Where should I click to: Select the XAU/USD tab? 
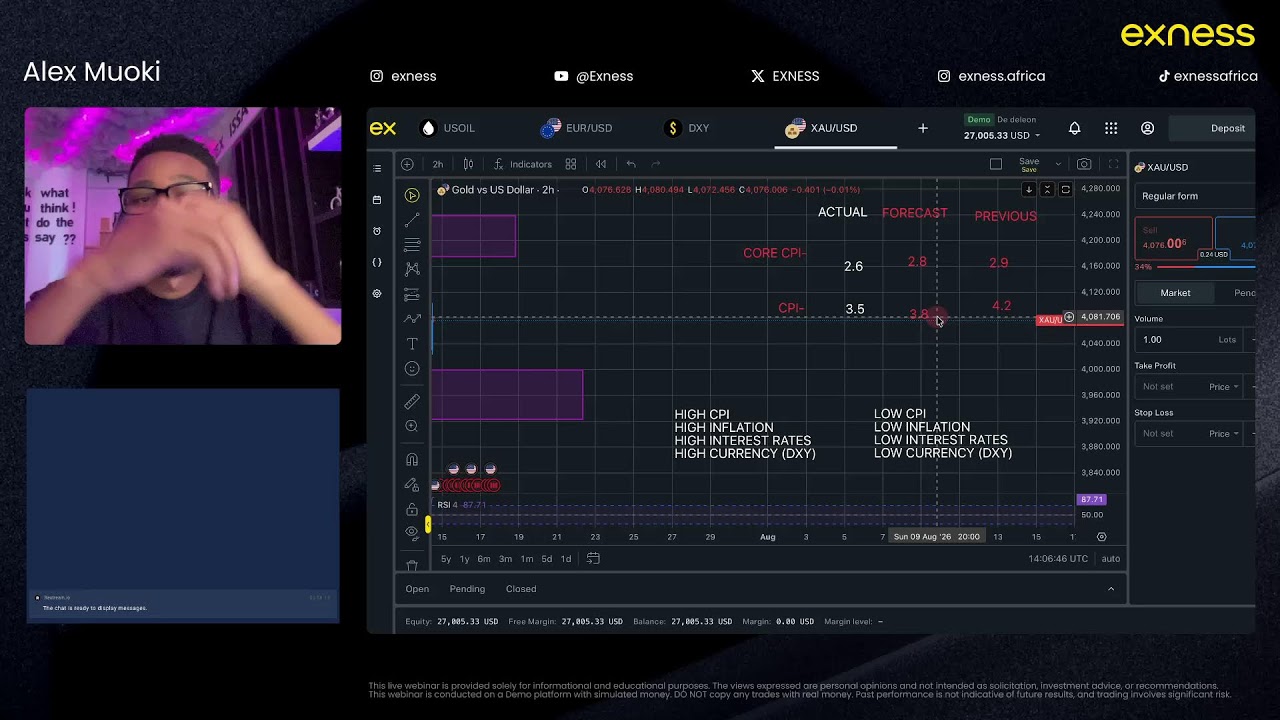tap(822, 128)
